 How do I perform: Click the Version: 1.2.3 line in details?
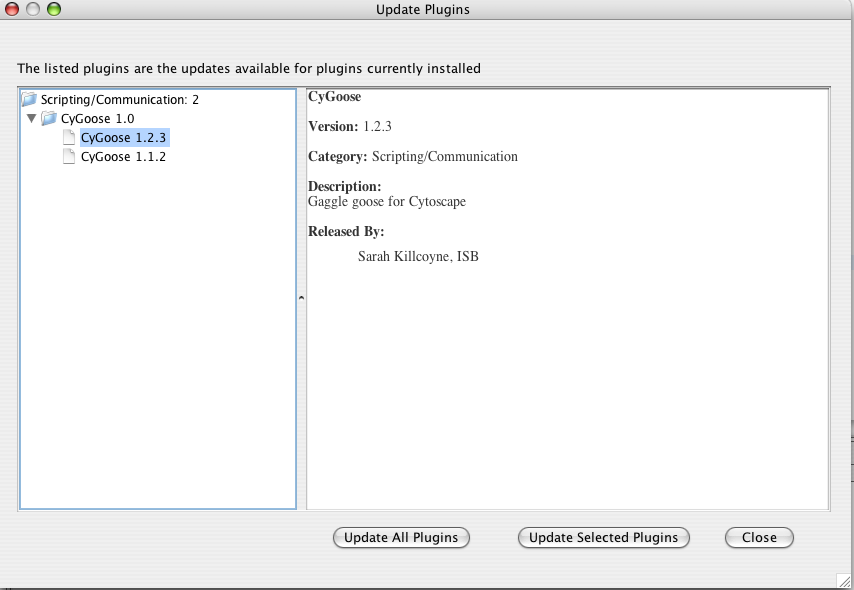[x=348, y=127]
